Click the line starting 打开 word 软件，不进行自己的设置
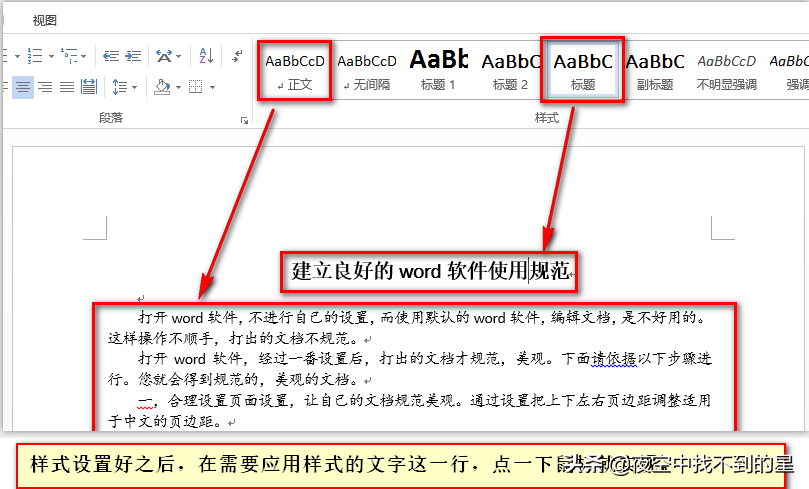Image resolution: width=809 pixels, height=489 pixels. pos(422,317)
